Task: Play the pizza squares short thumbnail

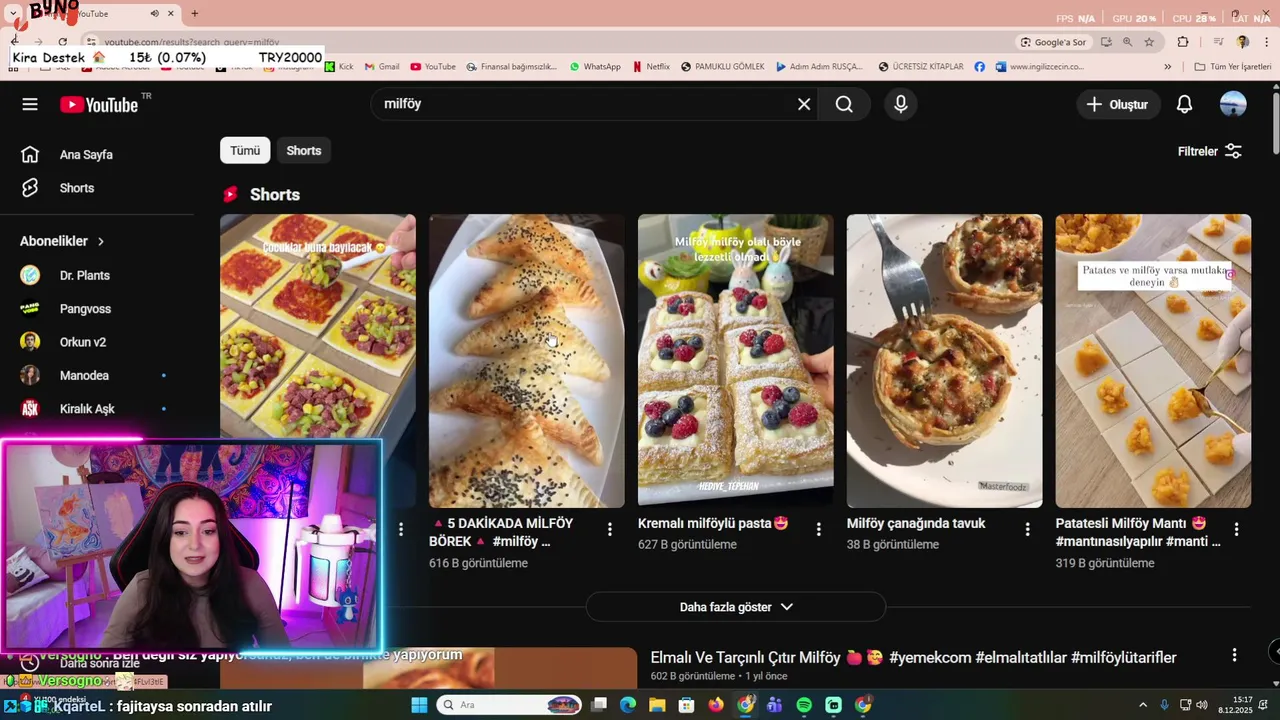Action: coord(317,326)
